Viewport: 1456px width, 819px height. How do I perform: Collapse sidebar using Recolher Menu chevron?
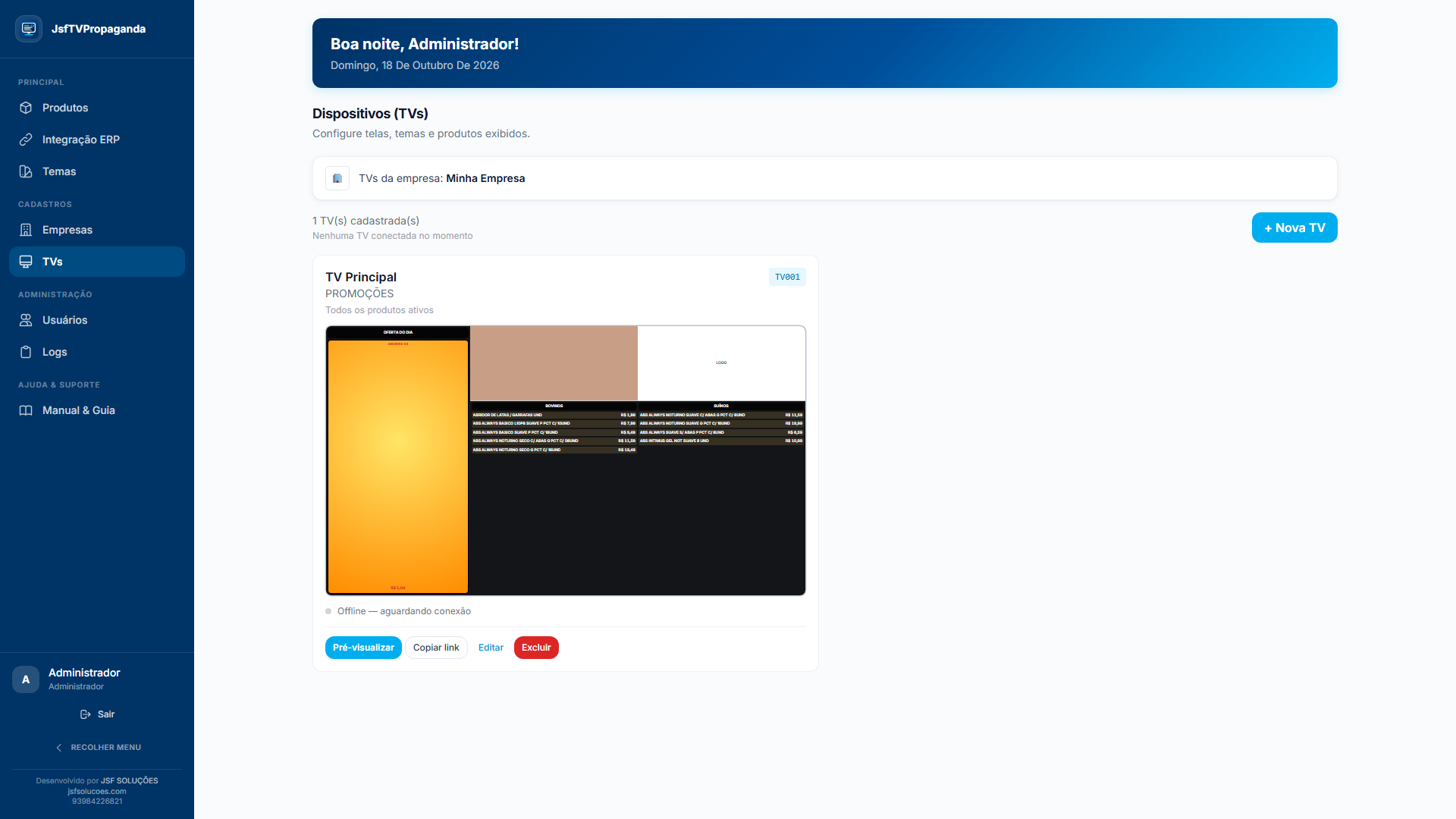point(59,748)
